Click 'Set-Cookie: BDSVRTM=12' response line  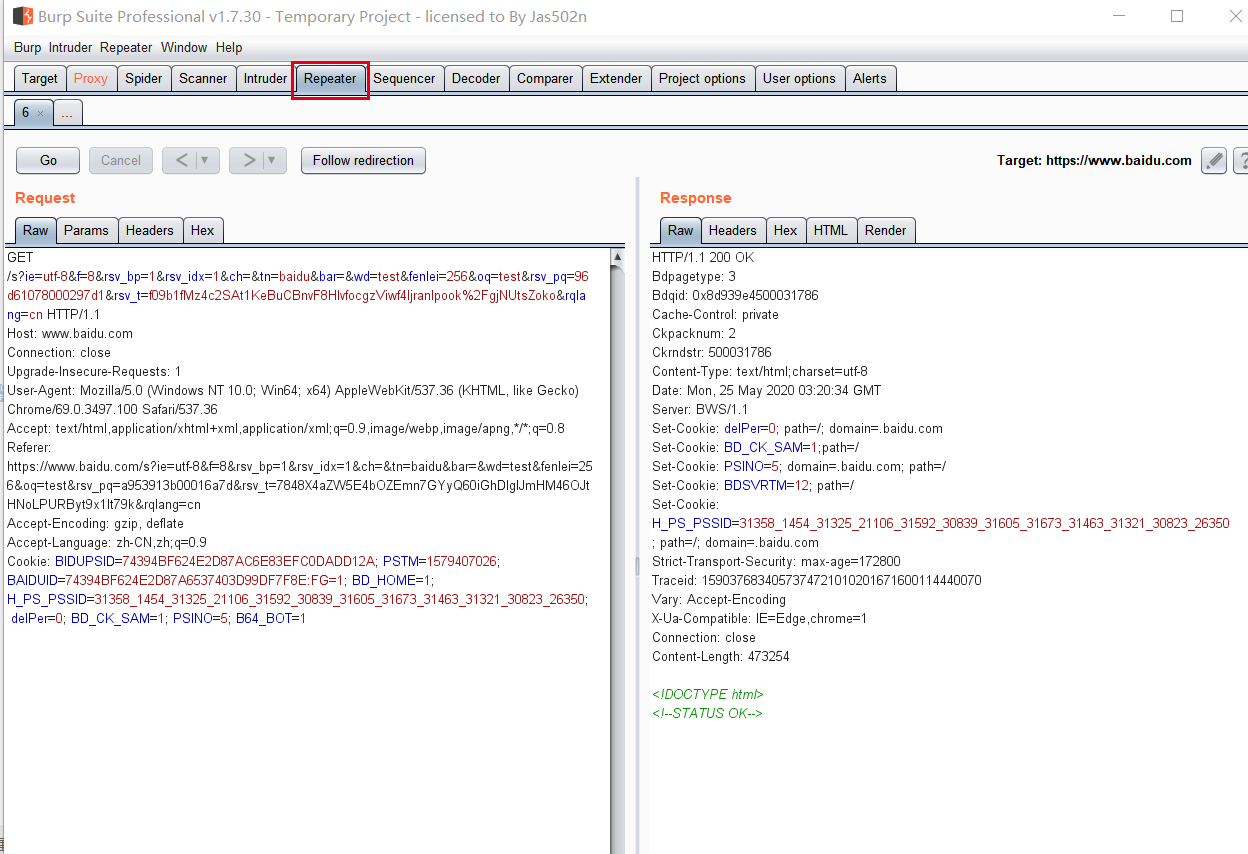[755, 485]
